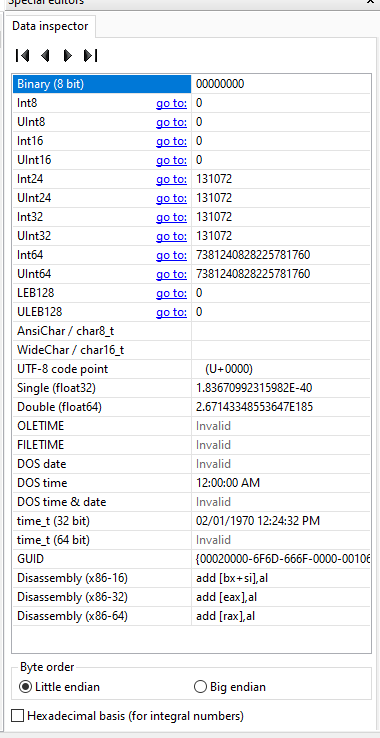Enable Hexadecimal basis checkbox

(x=128, y=716)
